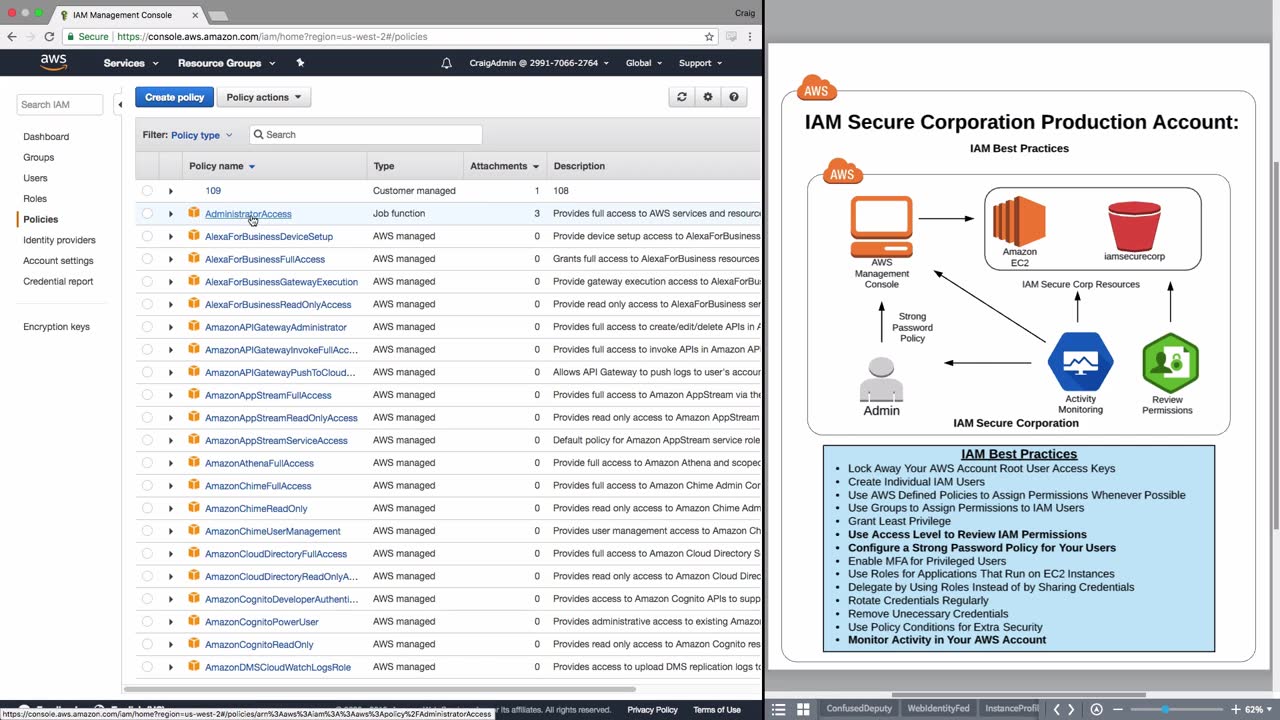Viewport: 1280px width, 720px height.
Task: Zoom out with the minus icon
Action: [1118, 709]
